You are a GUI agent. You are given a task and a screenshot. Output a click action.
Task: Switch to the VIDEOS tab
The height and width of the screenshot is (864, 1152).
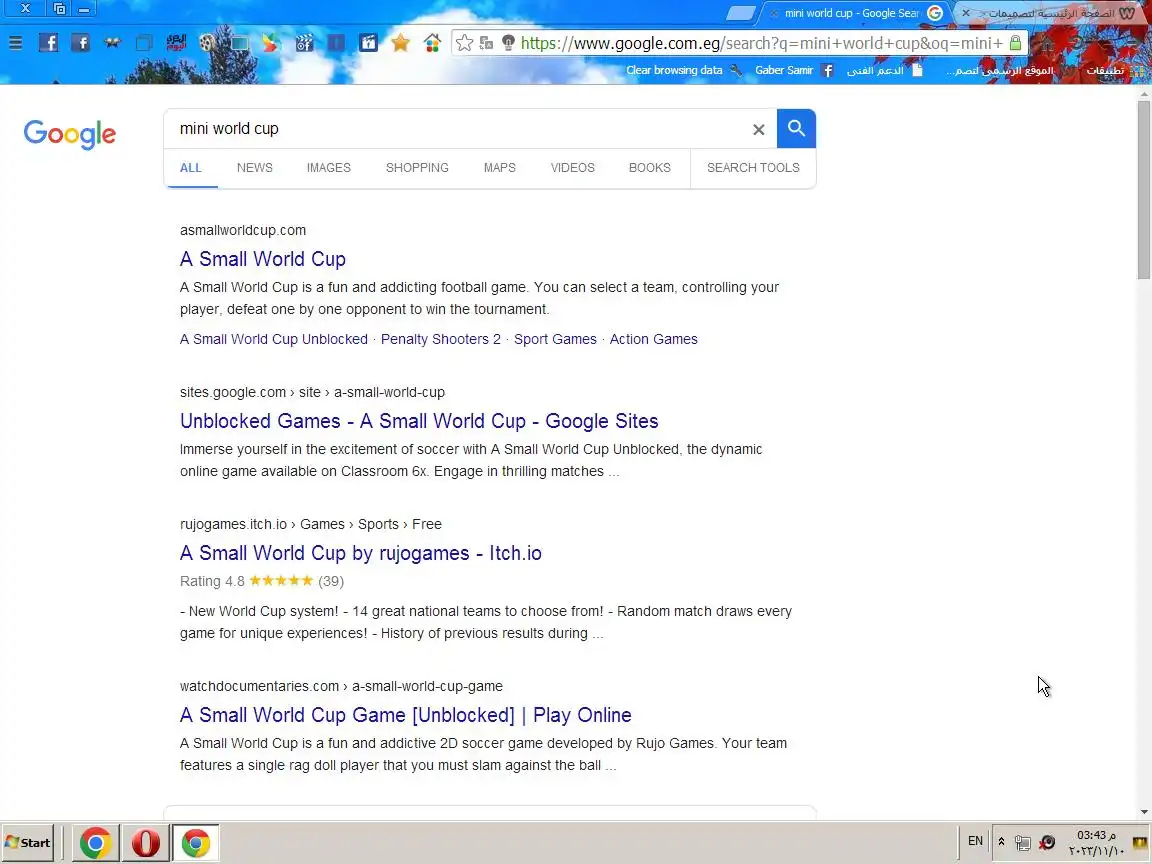[x=572, y=168]
